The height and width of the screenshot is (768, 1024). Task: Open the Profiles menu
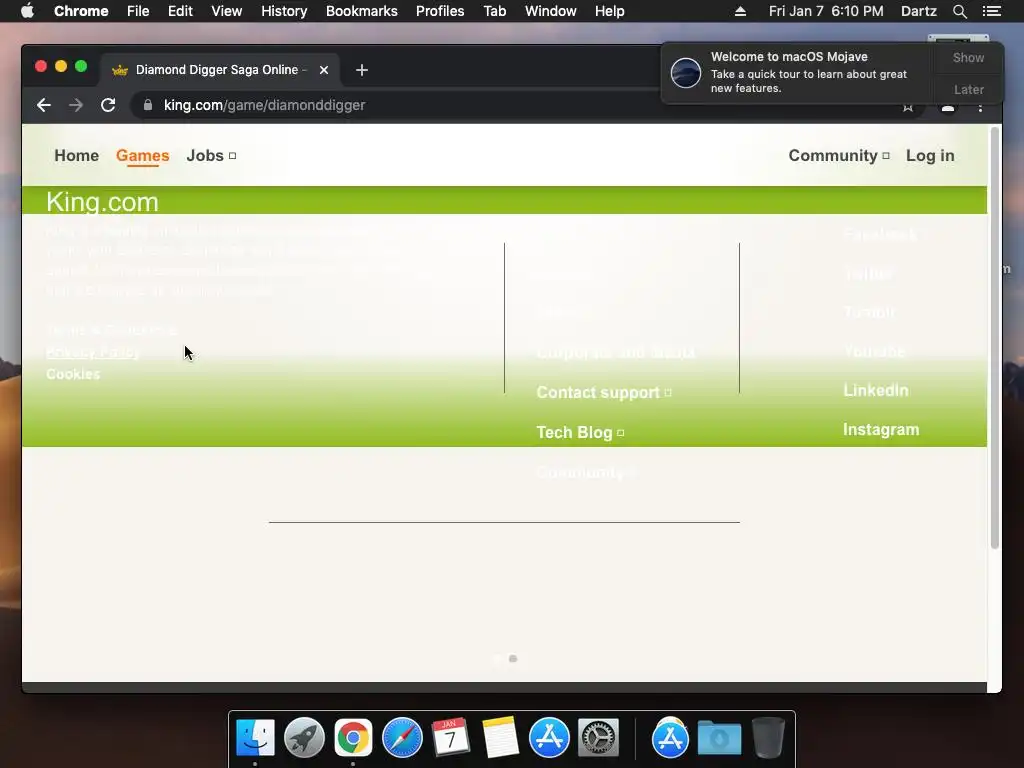coord(440,11)
